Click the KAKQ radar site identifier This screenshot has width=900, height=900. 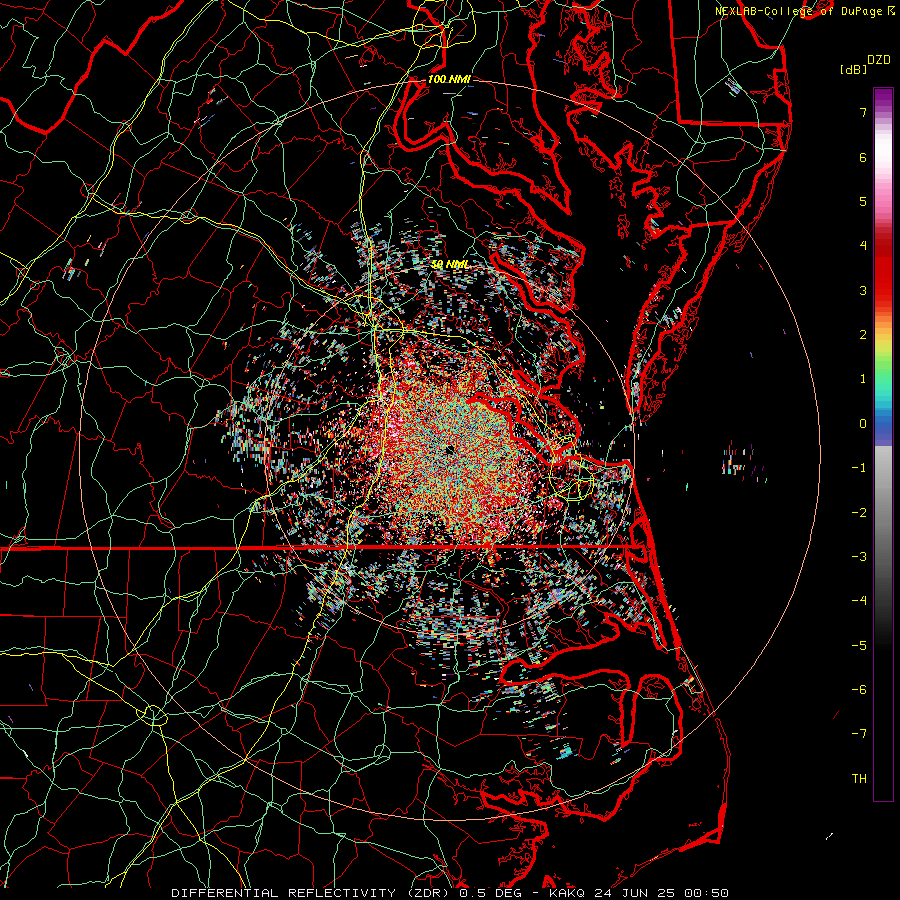[567, 893]
